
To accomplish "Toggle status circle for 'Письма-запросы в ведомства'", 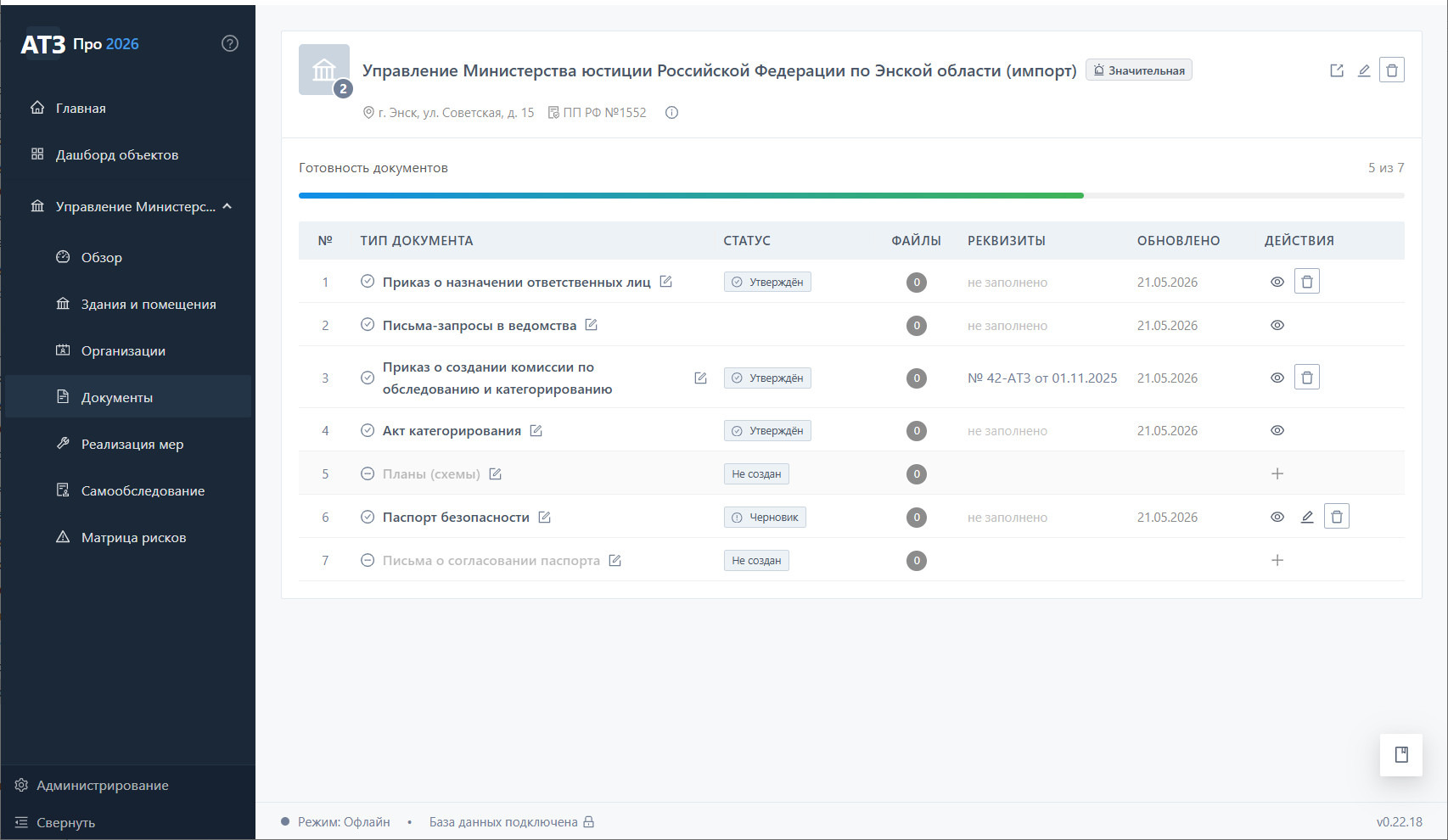I will click(368, 325).
